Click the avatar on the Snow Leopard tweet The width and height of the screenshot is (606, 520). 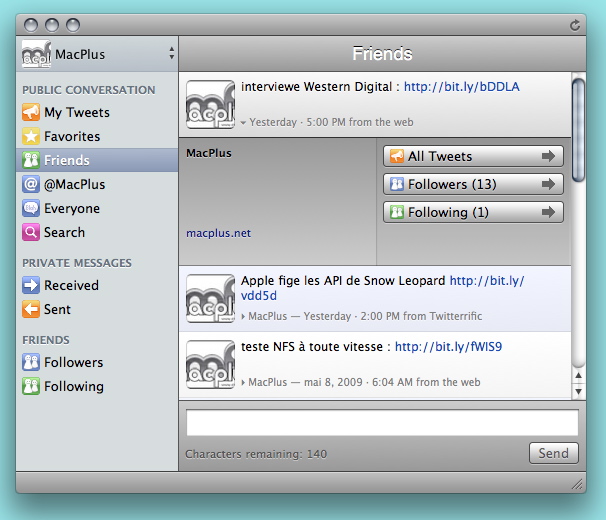(x=210, y=298)
